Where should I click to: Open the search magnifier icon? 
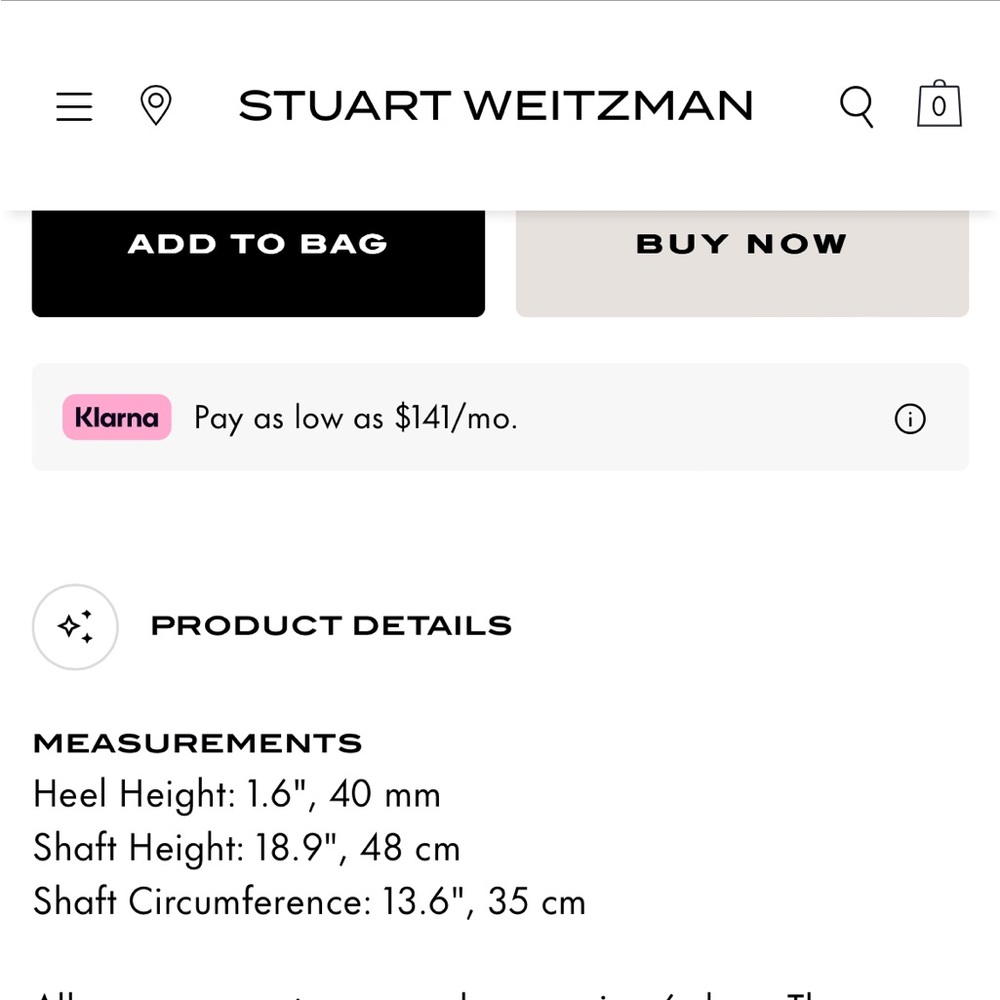pos(856,105)
